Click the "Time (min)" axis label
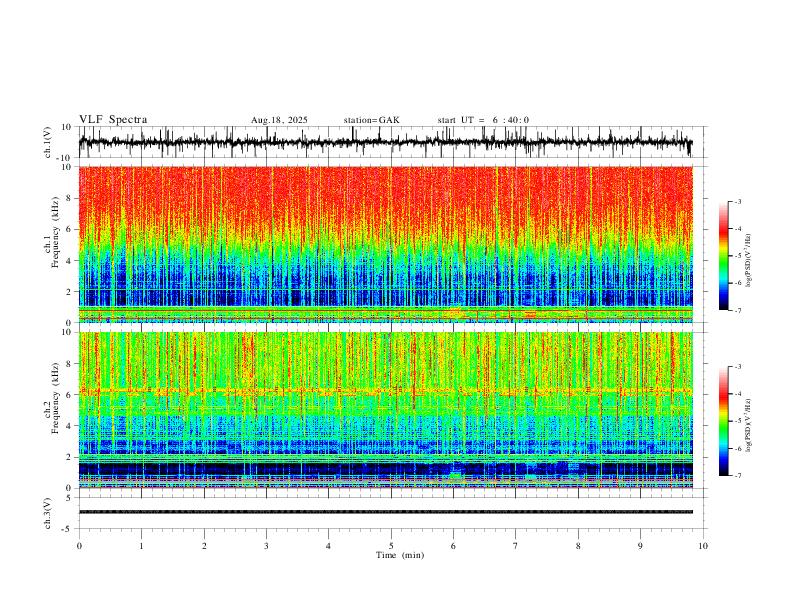Screen dimensions: 792x612 (x=400, y=555)
